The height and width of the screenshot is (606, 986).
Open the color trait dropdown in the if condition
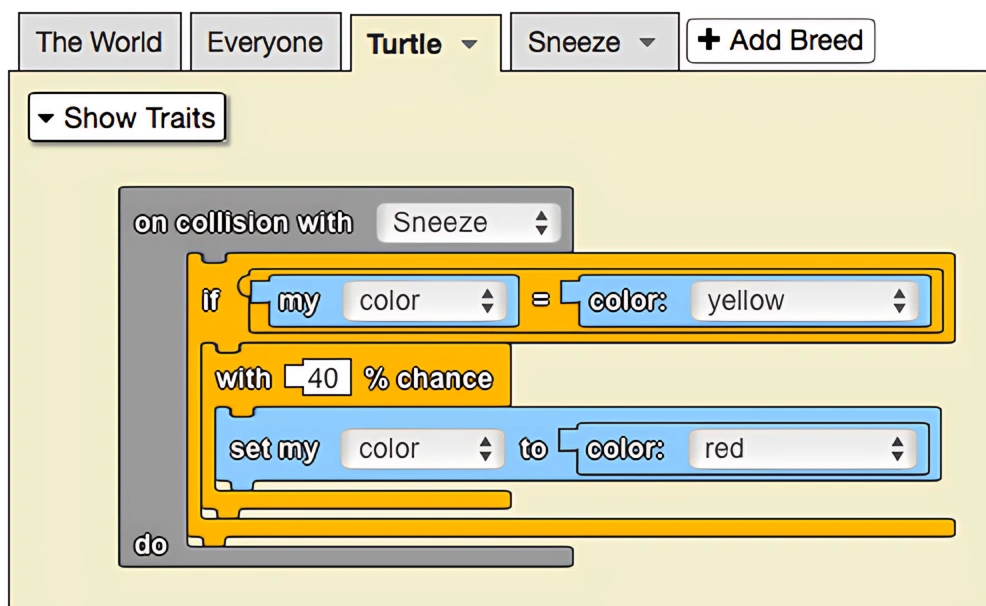tap(426, 301)
